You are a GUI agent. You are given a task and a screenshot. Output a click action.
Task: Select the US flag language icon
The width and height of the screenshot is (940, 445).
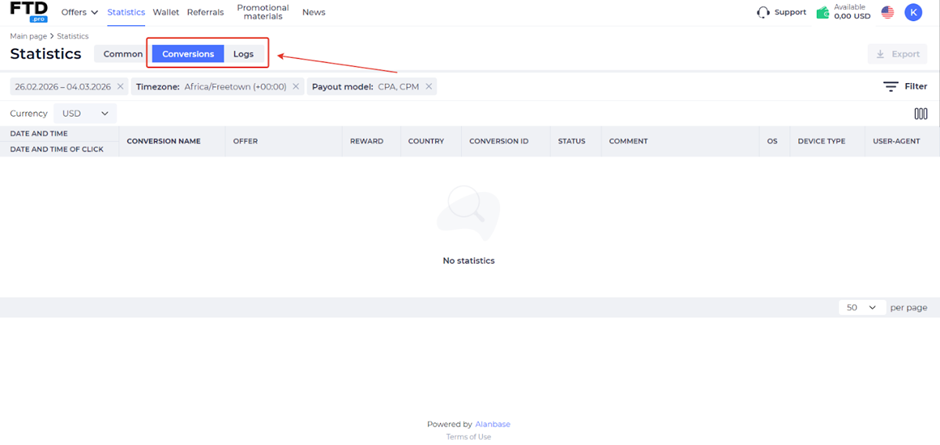pyautogui.click(x=887, y=12)
